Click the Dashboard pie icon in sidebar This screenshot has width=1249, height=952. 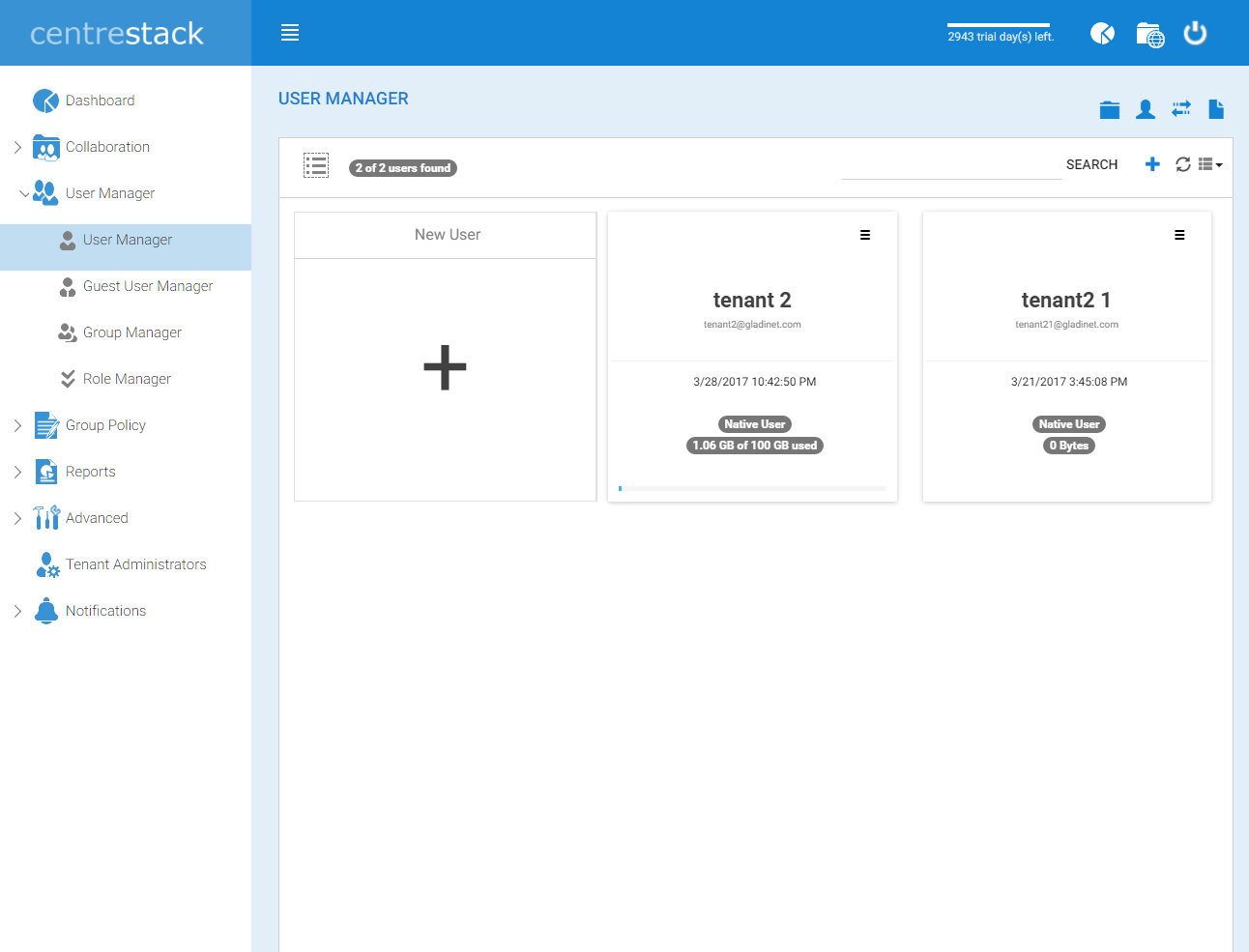pos(46,101)
